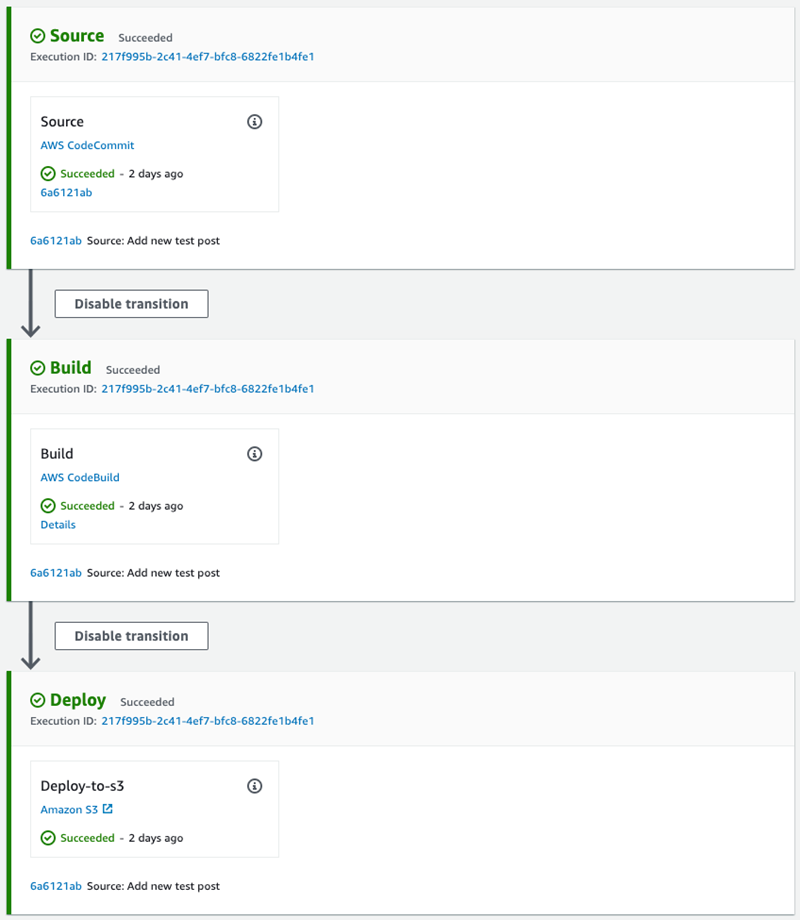Disable transition between Source and Build
Screen dimensions: 800x920
(131, 304)
